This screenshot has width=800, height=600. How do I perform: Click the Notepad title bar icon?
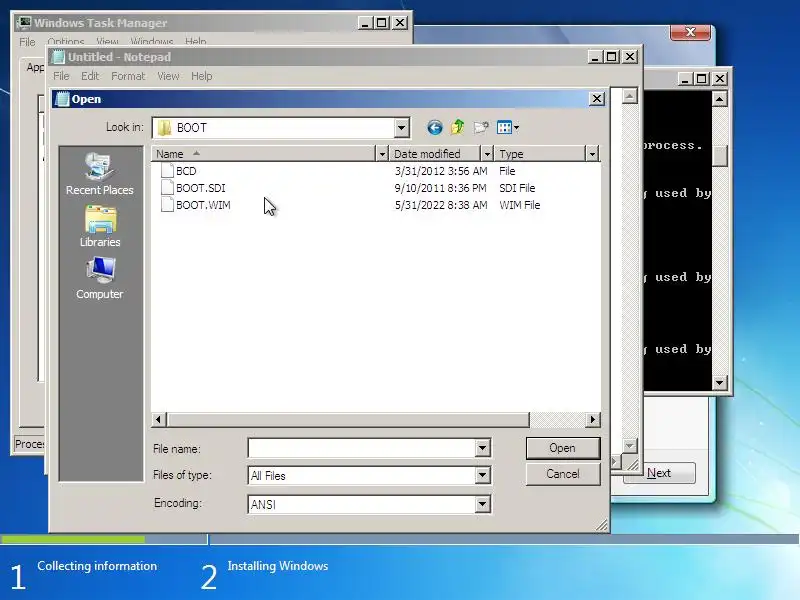58,57
